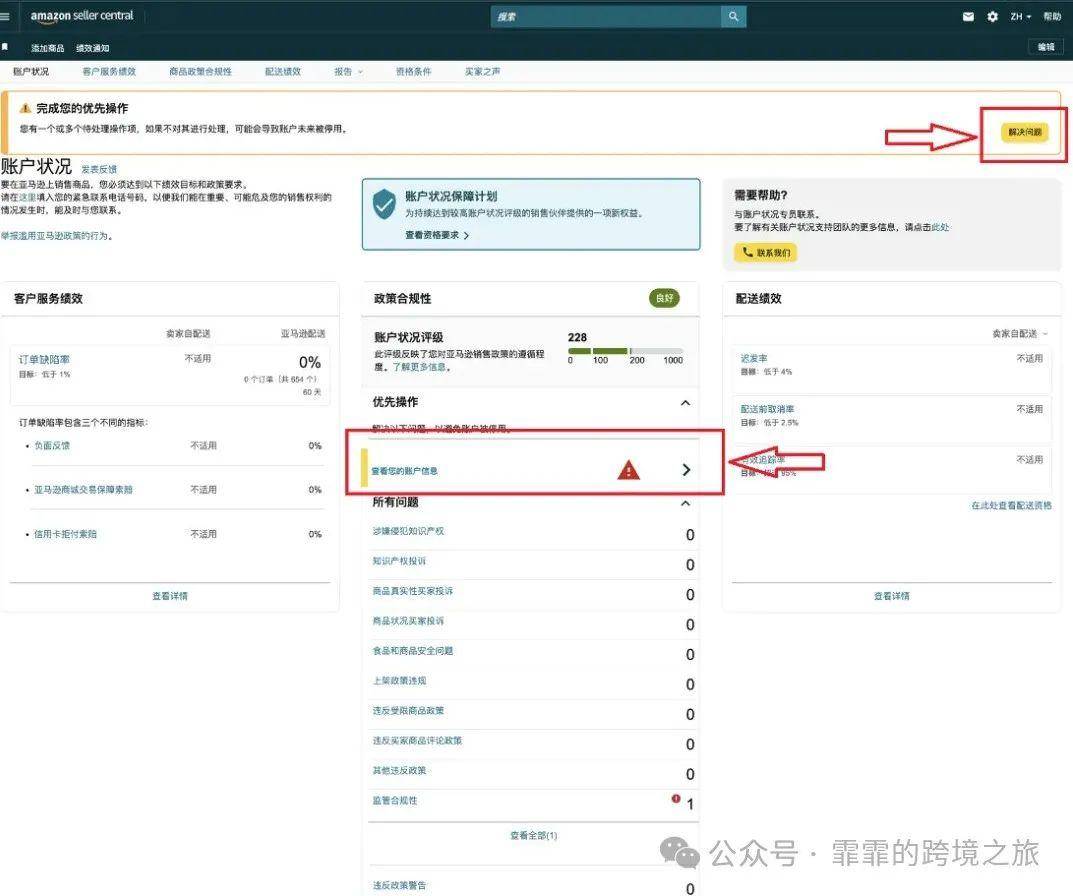Viewport: 1073px width, 896px height.
Task: Click the 联系我们 button
Action: (765, 253)
